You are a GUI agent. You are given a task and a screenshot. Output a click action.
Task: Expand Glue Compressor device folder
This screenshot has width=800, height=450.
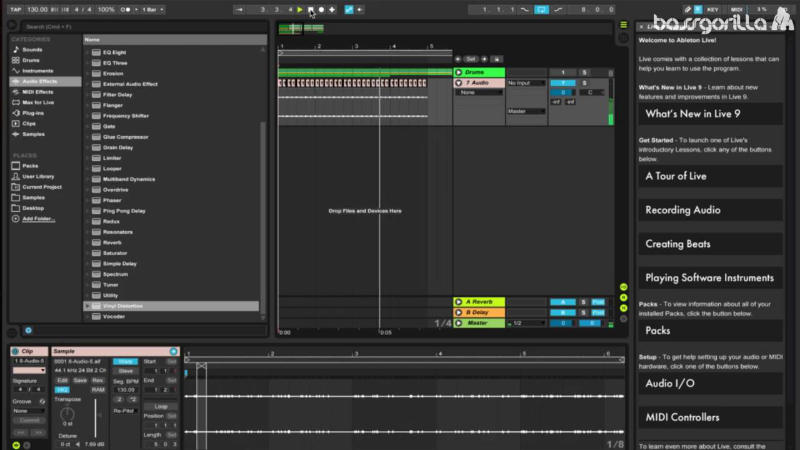point(87,137)
